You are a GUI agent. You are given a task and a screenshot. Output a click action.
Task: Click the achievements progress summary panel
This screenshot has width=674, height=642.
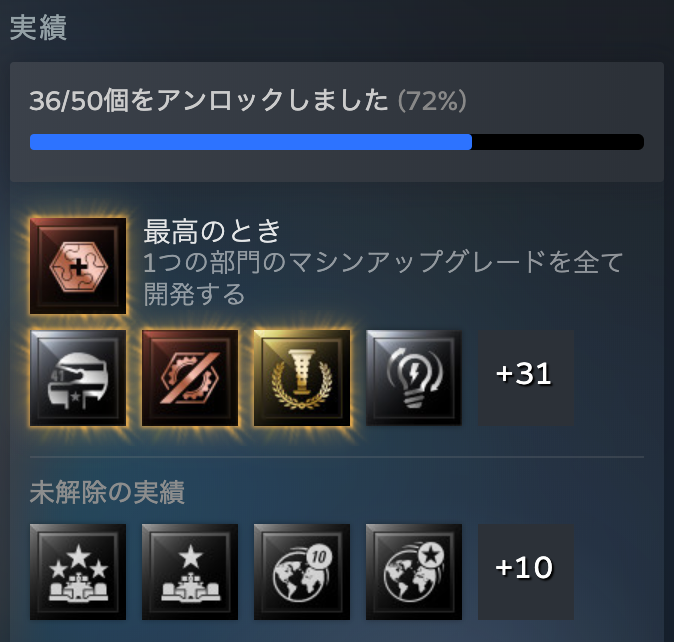337,122
